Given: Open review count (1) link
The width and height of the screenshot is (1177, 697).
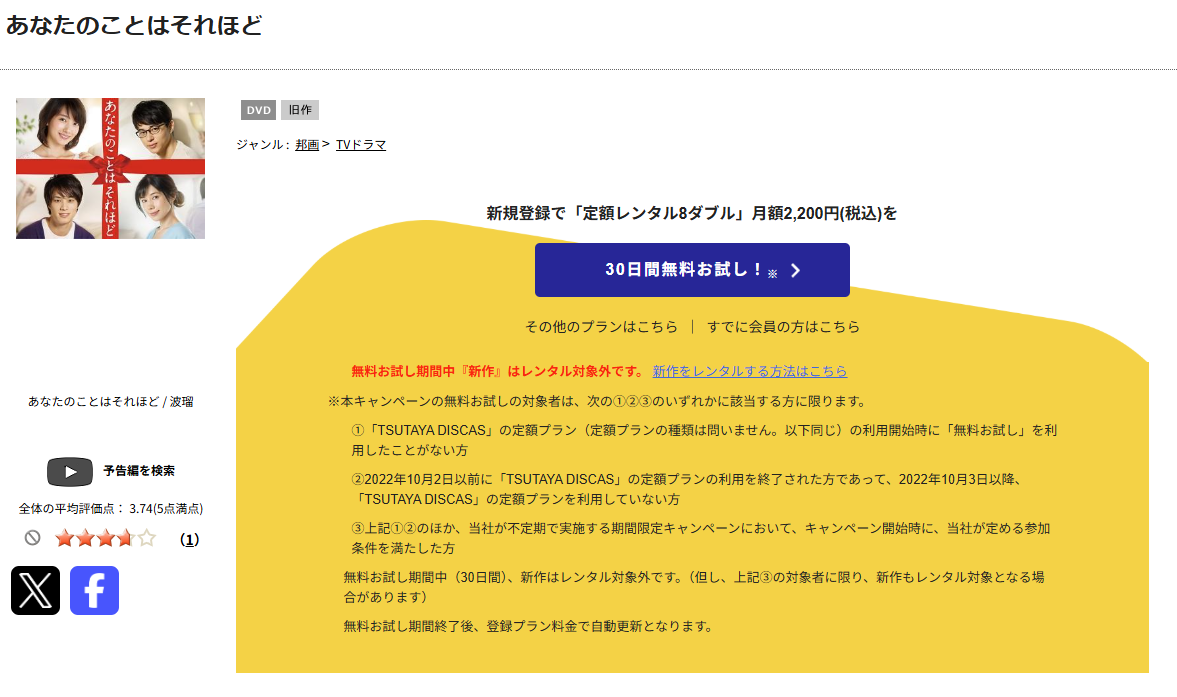Looking at the screenshot, I should (190, 539).
